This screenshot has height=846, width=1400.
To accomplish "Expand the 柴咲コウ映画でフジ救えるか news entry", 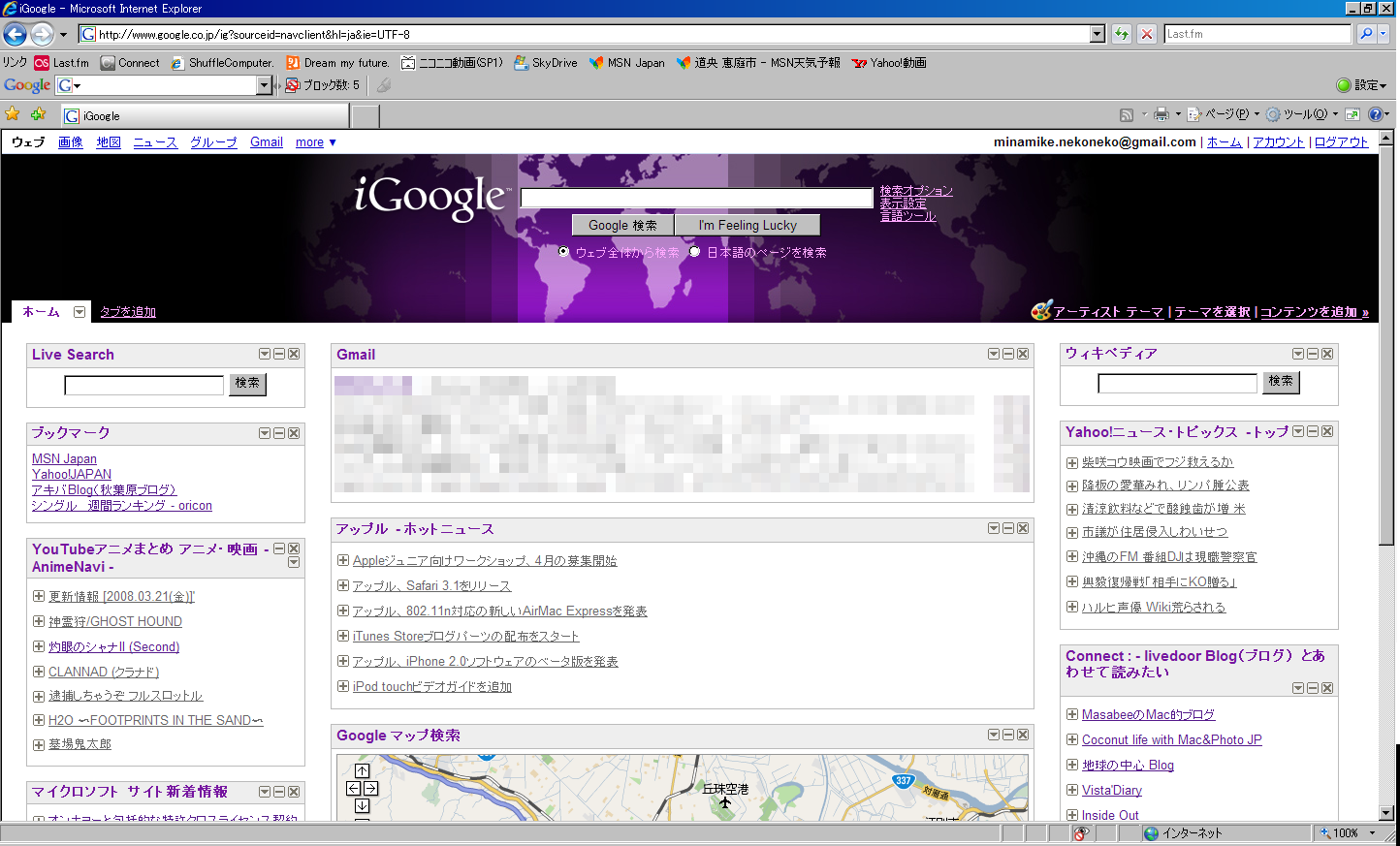I will click(1072, 463).
